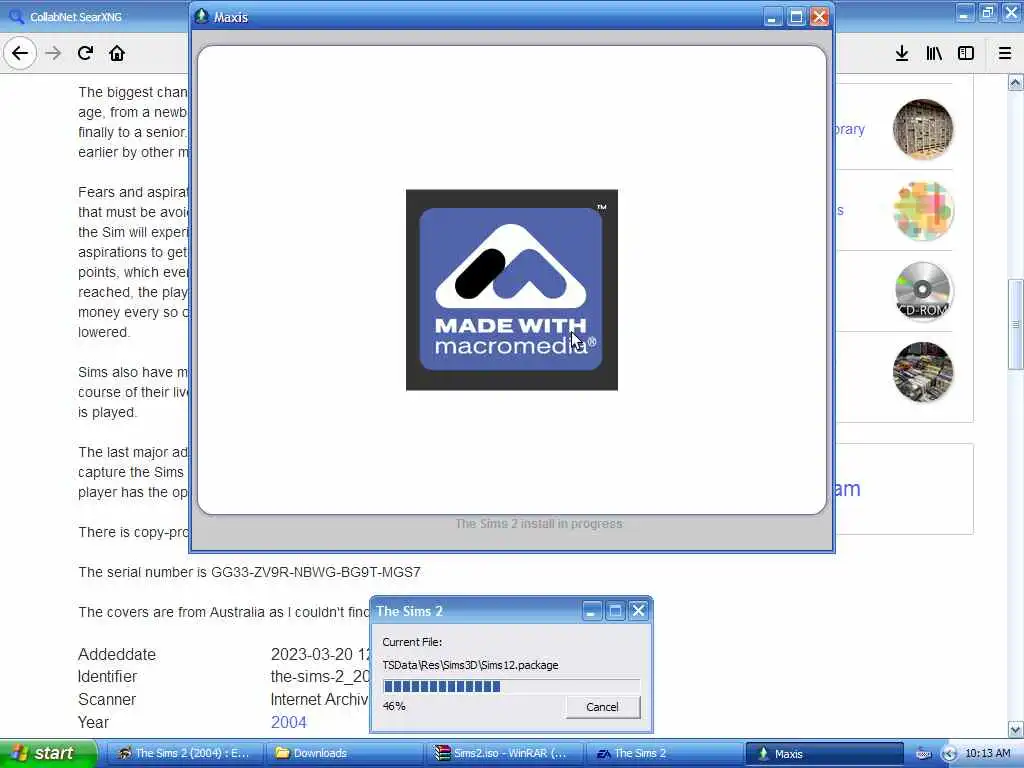1024x768 pixels.
Task: Click browser scrollbar up arrow
Action: [x=1016, y=82]
